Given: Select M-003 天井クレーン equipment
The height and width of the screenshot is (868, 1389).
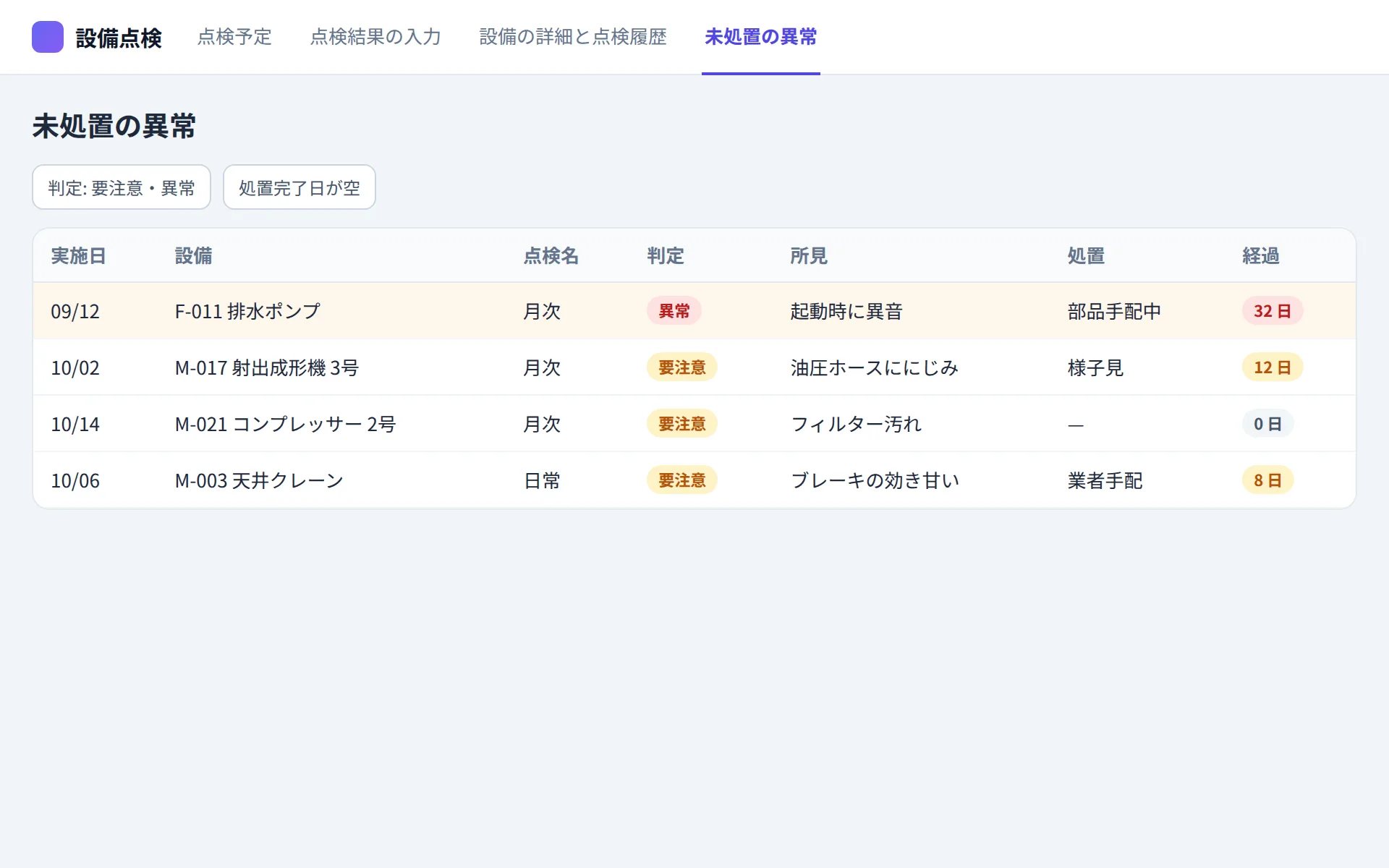Looking at the screenshot, I should pyautogui.click(x=259, y=480).
